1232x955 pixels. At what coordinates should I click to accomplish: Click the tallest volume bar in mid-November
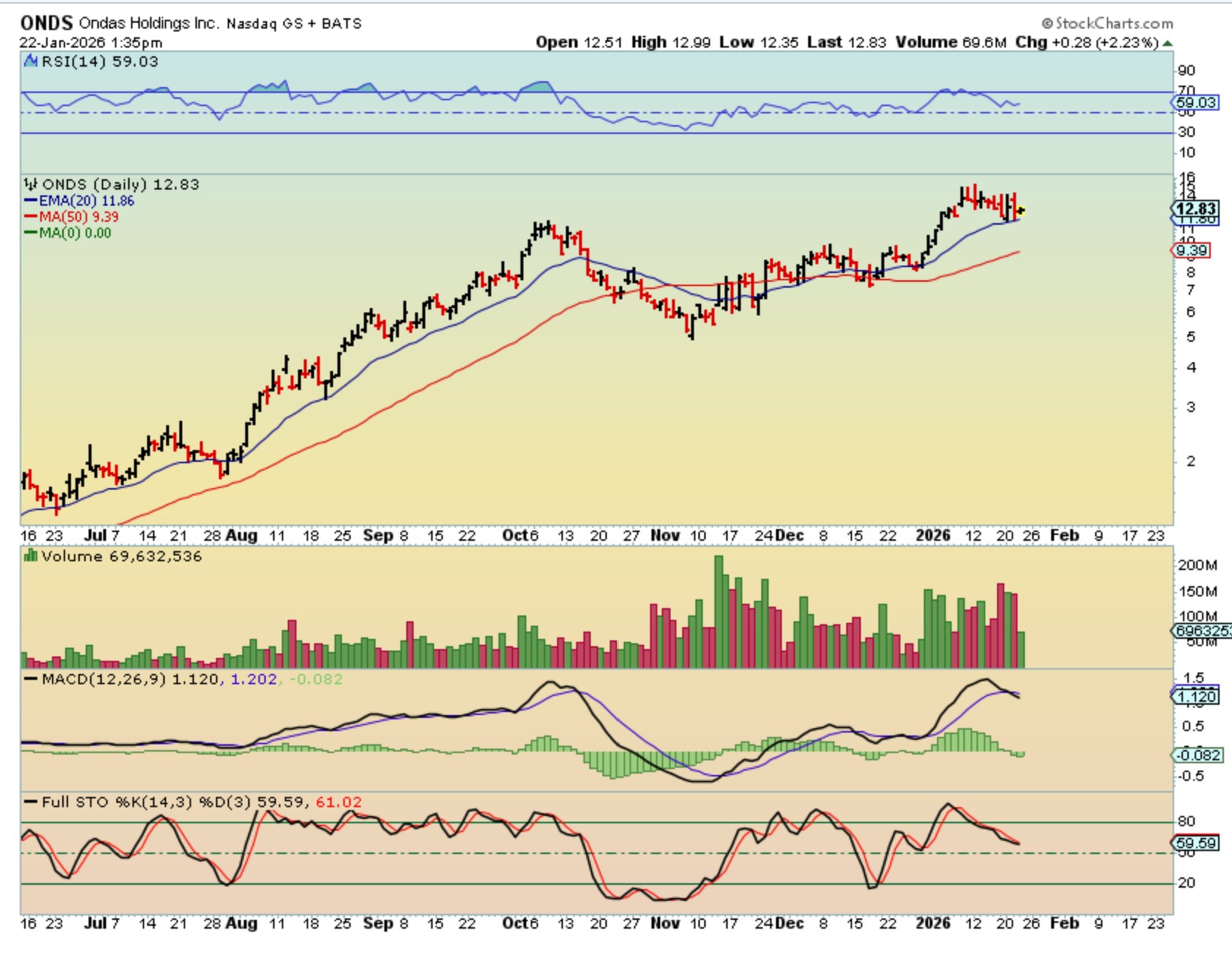pos(719,612)
